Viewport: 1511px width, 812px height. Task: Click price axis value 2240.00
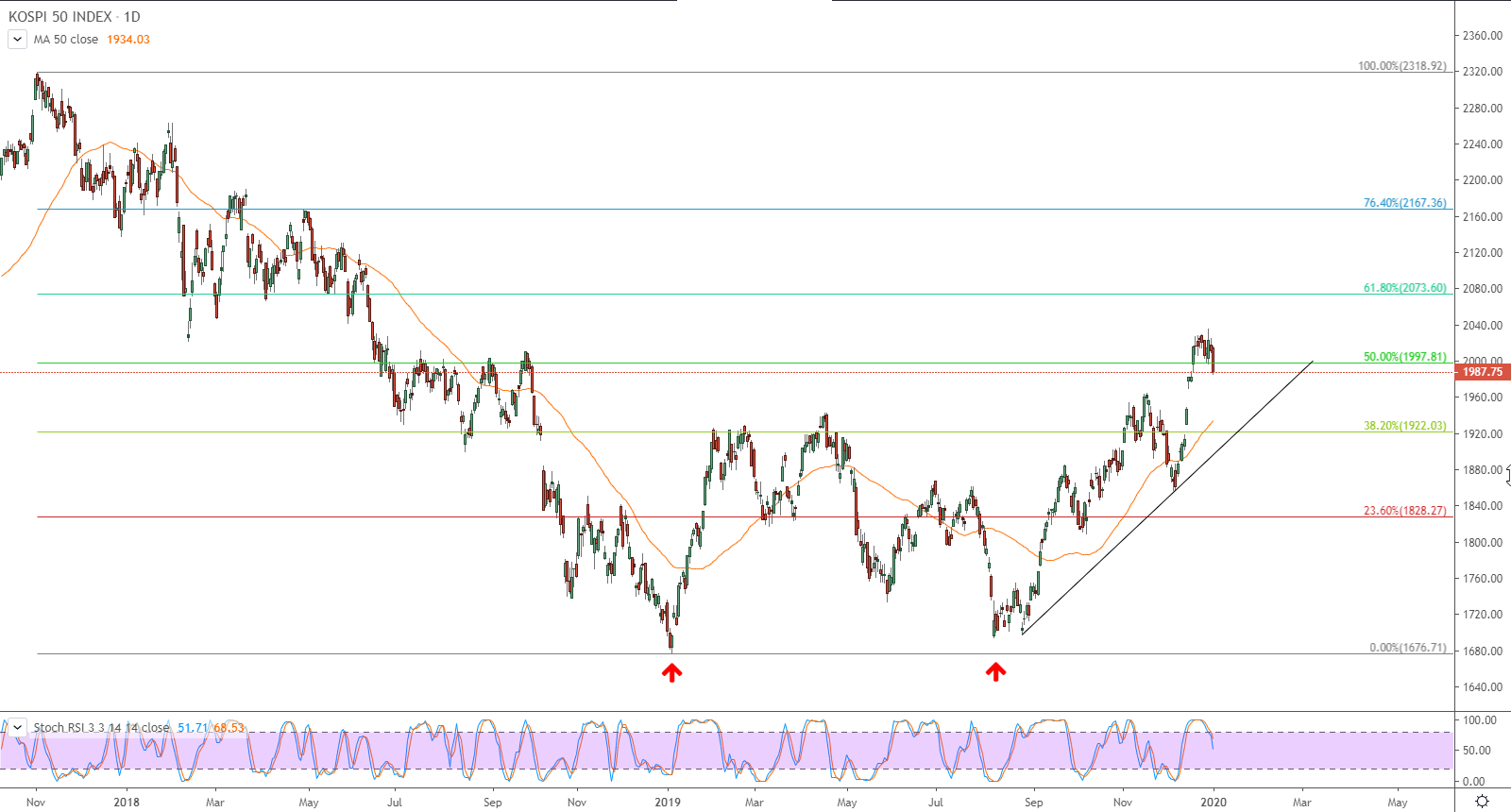1483,144
